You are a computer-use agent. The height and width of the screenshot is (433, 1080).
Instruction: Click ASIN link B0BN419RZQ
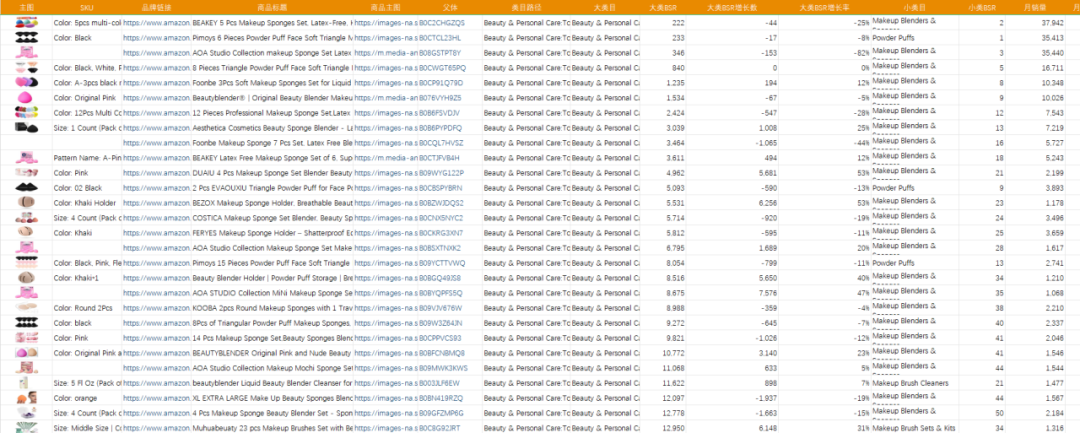(x=441, y=398)
